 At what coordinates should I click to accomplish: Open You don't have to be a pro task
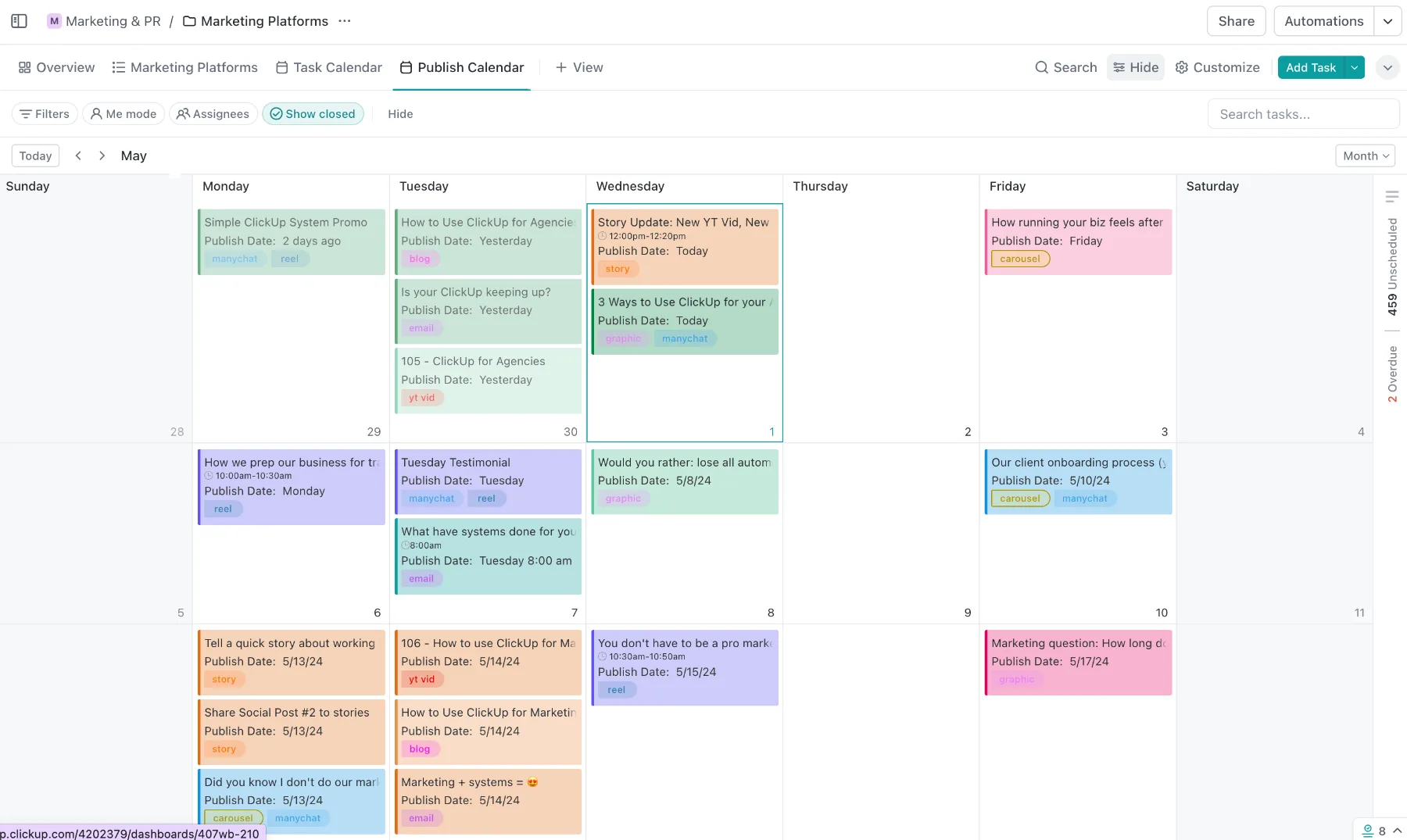685,667
